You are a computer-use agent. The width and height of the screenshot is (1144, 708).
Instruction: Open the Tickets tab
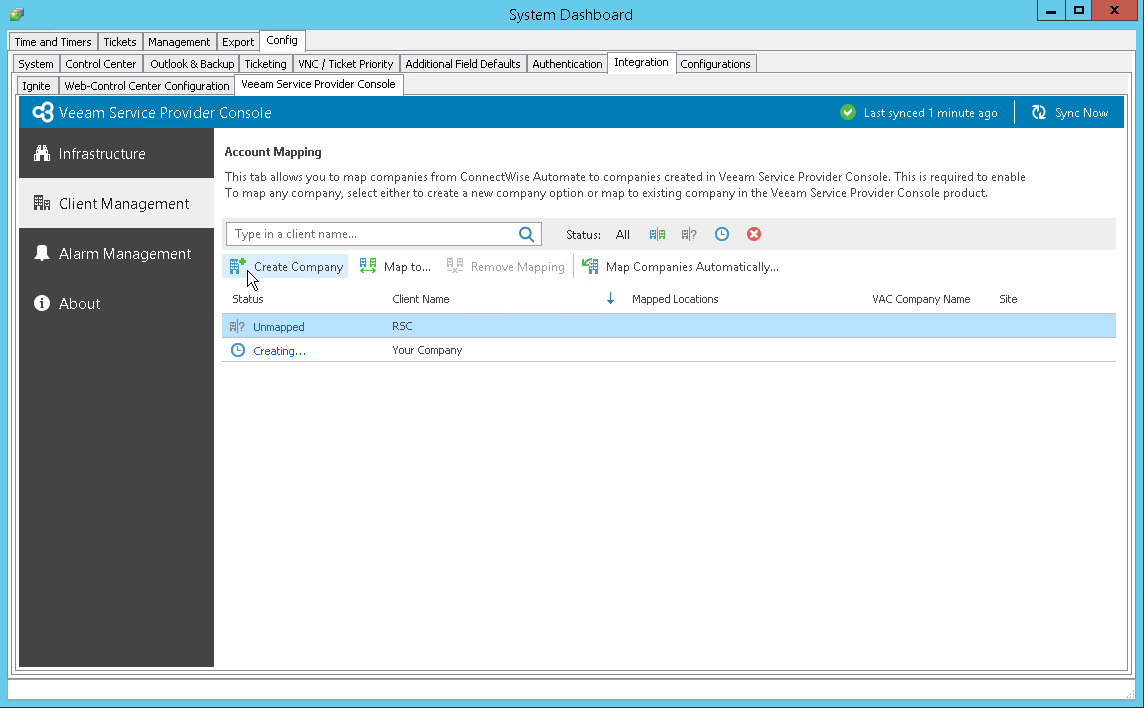[x=120, y=42]
